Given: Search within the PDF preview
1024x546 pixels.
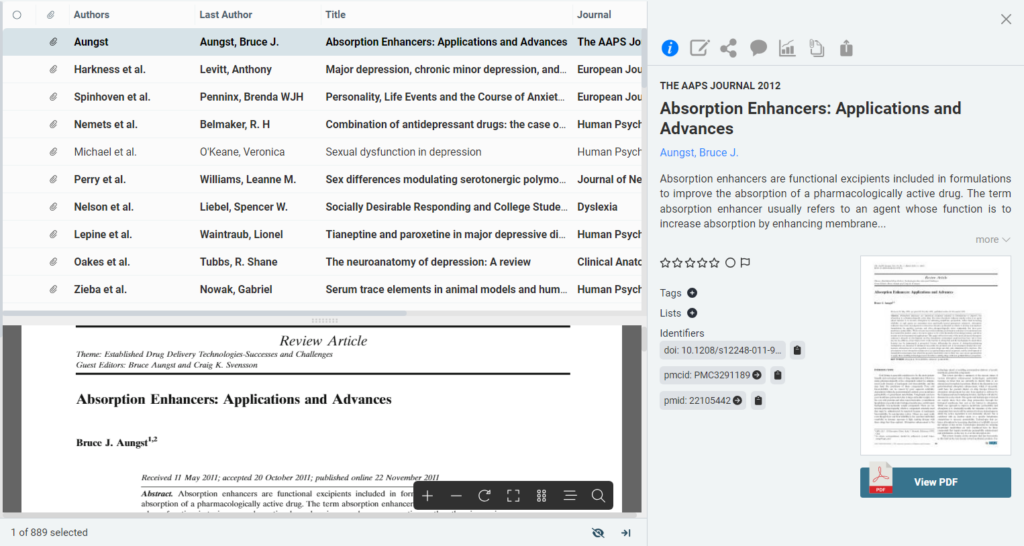Looking at the screenshot, I should (598, 496).
